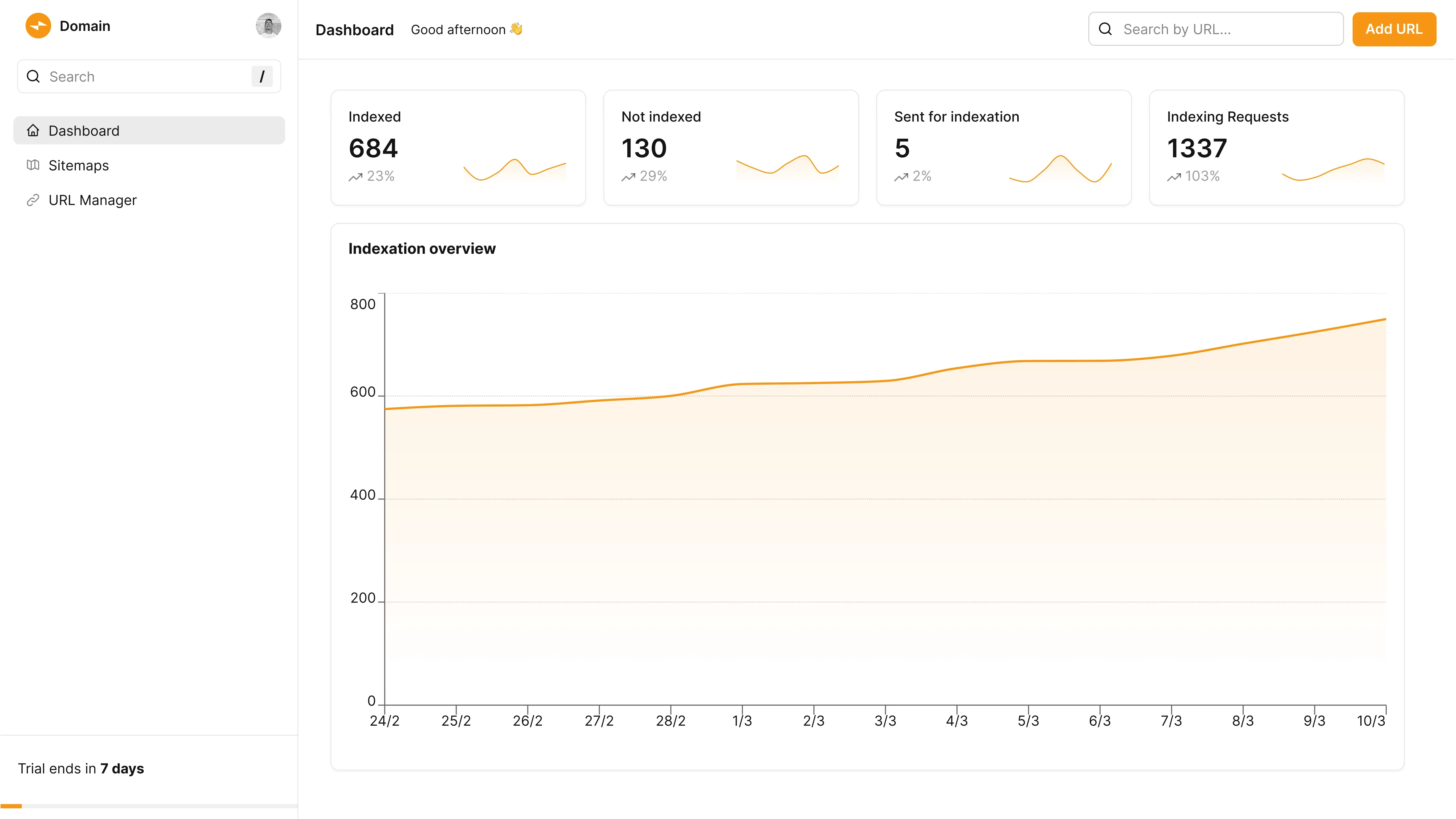Click the Trial ends in 7 days text
1456x819 pixels.
click(81, 769)
